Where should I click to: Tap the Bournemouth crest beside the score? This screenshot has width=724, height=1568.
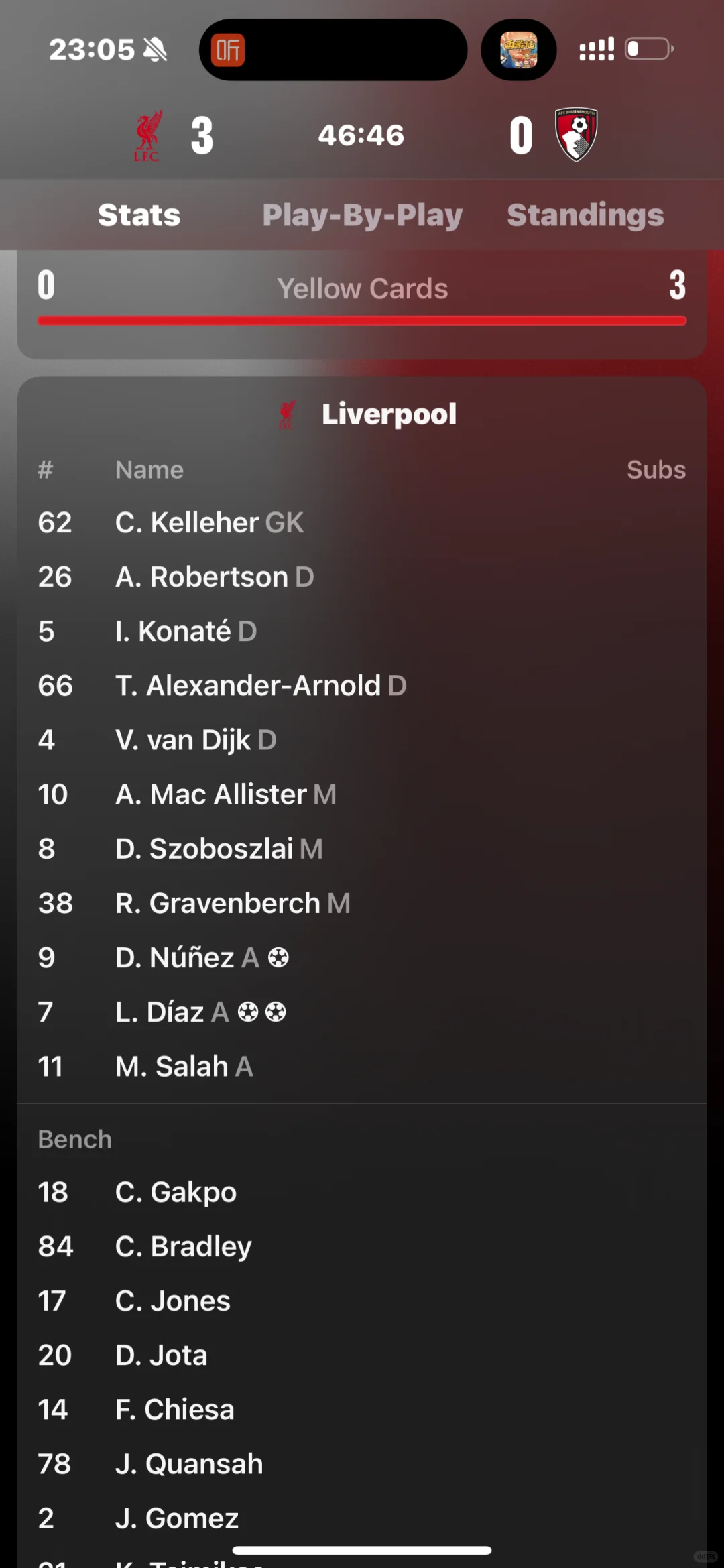click(576, 135)
